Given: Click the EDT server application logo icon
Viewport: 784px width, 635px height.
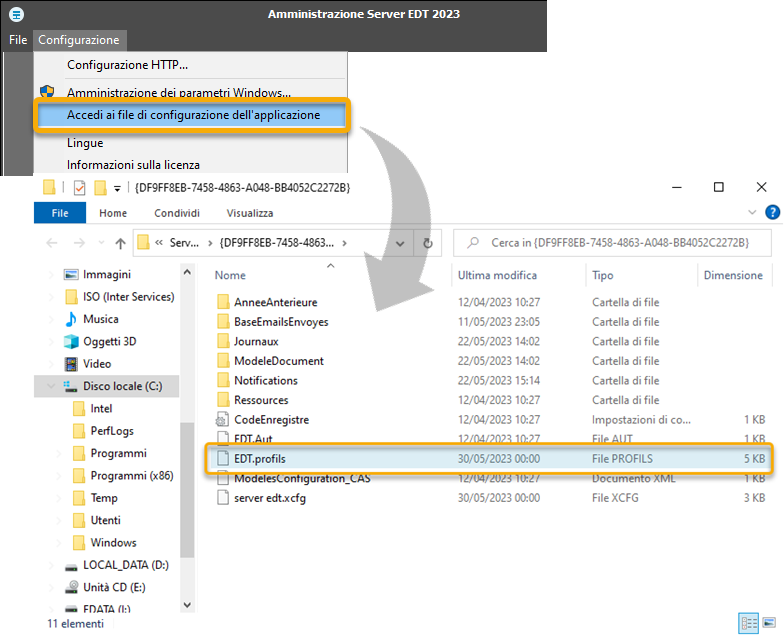Looking at the screenshot, I should 16,14.
